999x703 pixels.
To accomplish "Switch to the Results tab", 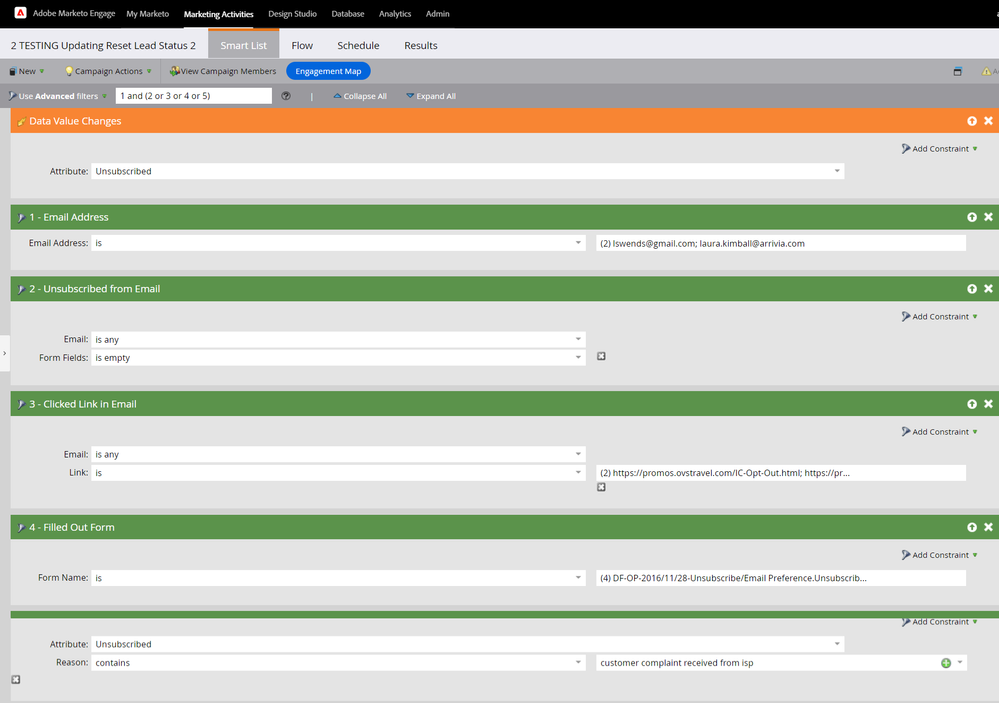I will [420, 45].
